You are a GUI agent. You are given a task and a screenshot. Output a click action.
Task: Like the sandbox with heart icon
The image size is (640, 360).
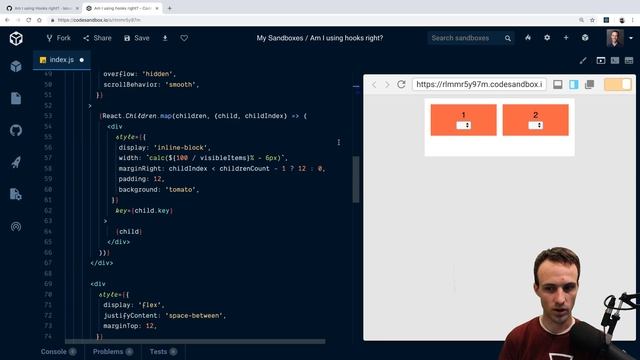coord(184,38)
